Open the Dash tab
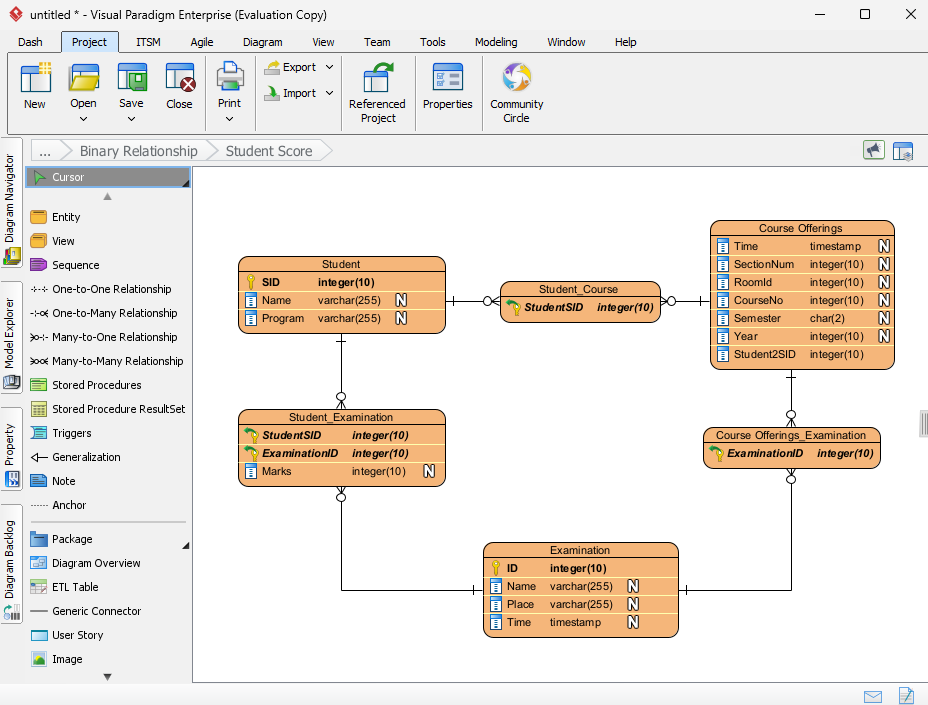The width and height of the screenshot is (928, 705). click(x=30, y=42)
